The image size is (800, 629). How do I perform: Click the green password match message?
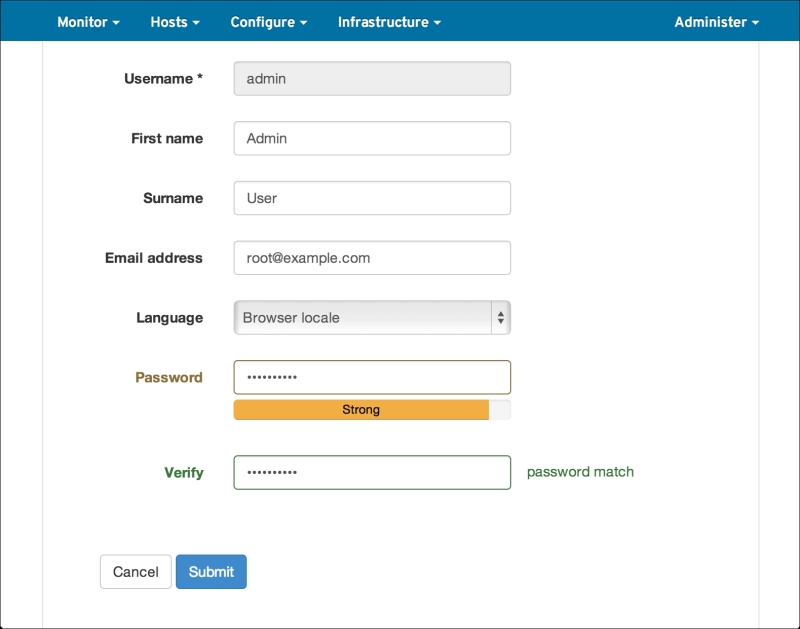pyautogui.click(x=580, y=472)
